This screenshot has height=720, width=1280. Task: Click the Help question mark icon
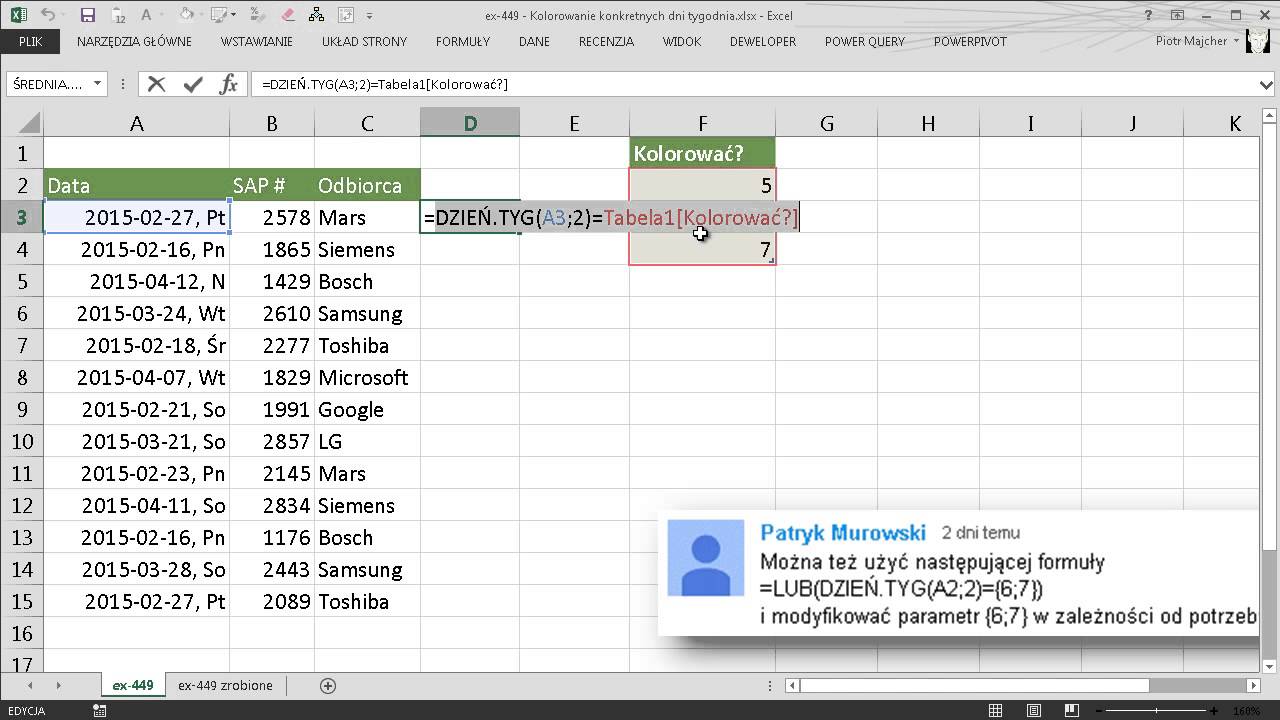coord(1147,15)
